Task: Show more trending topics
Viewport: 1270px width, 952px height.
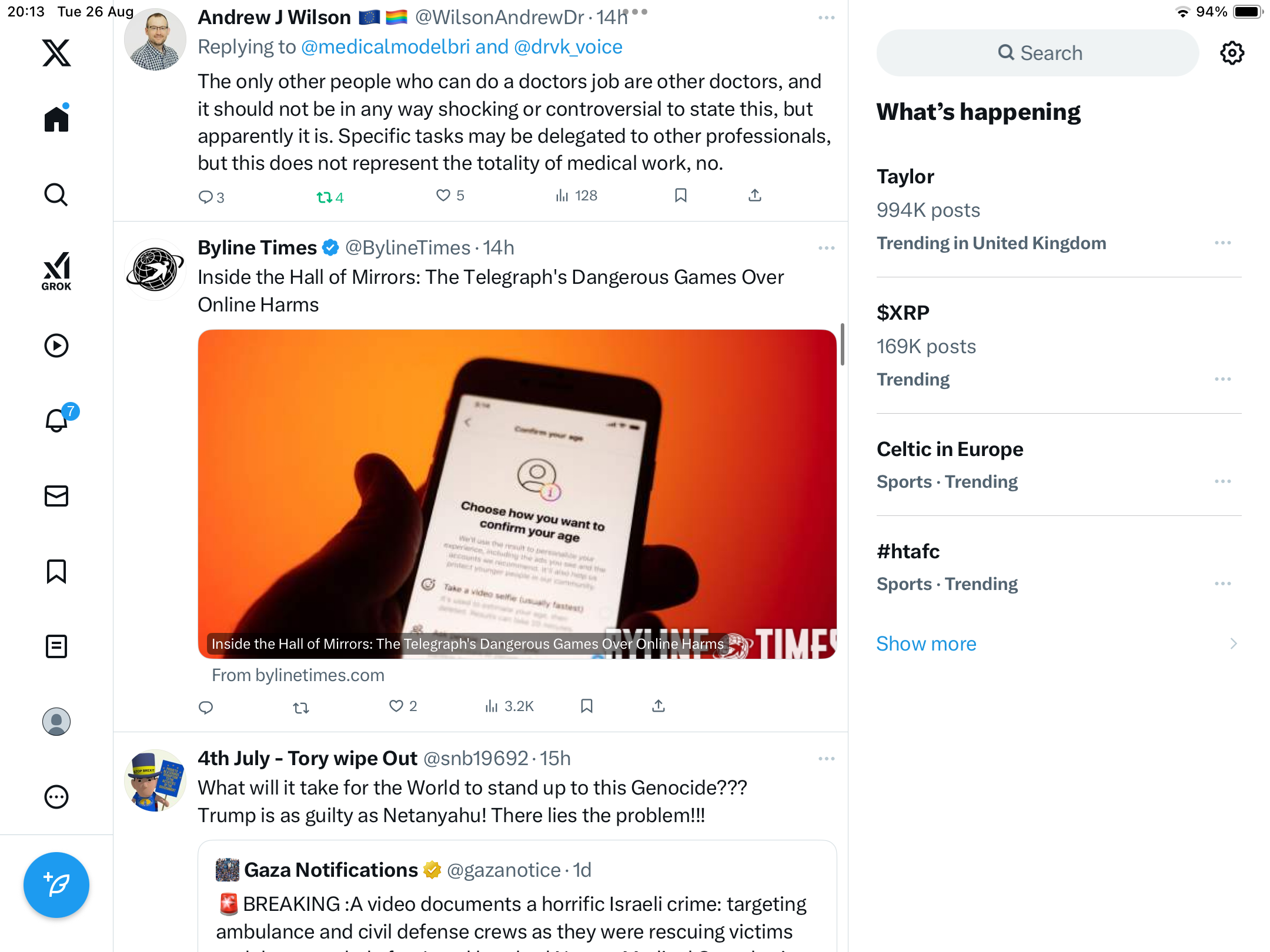Action: click(x=926, y=643)
